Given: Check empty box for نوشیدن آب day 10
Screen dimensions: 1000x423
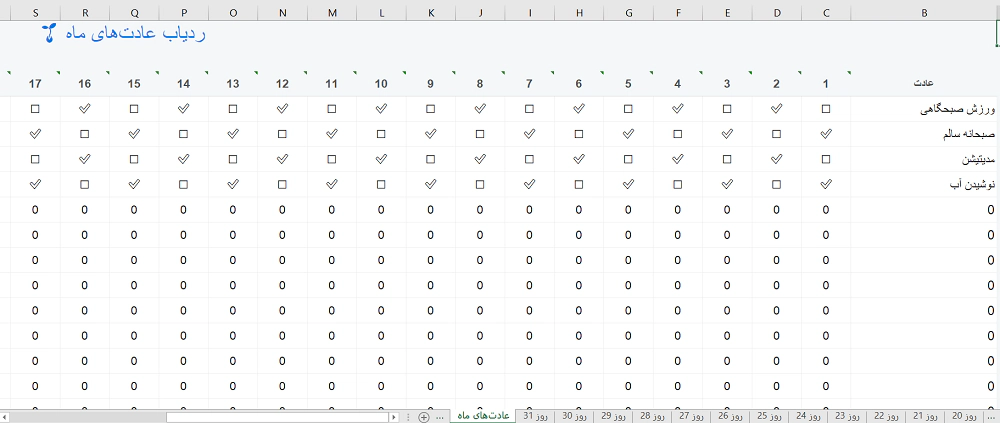Looking at the screenshot, I should 381,183.
